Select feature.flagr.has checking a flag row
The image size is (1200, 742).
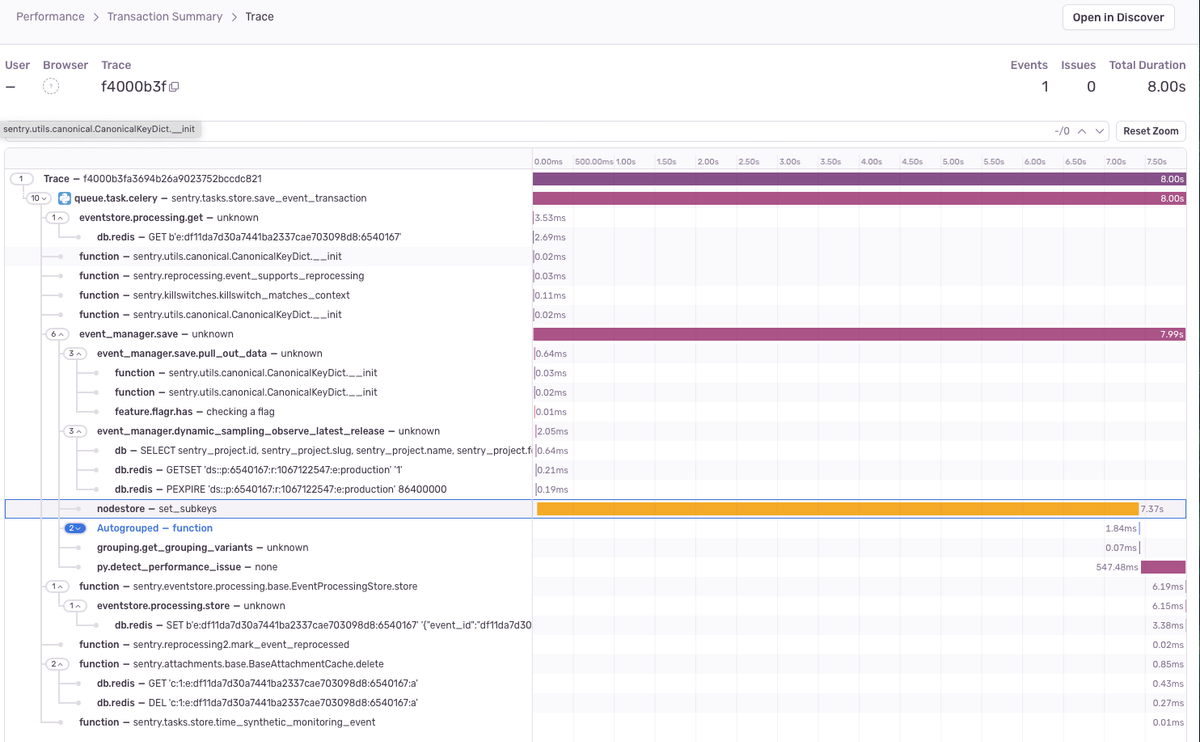click(595, 412)
